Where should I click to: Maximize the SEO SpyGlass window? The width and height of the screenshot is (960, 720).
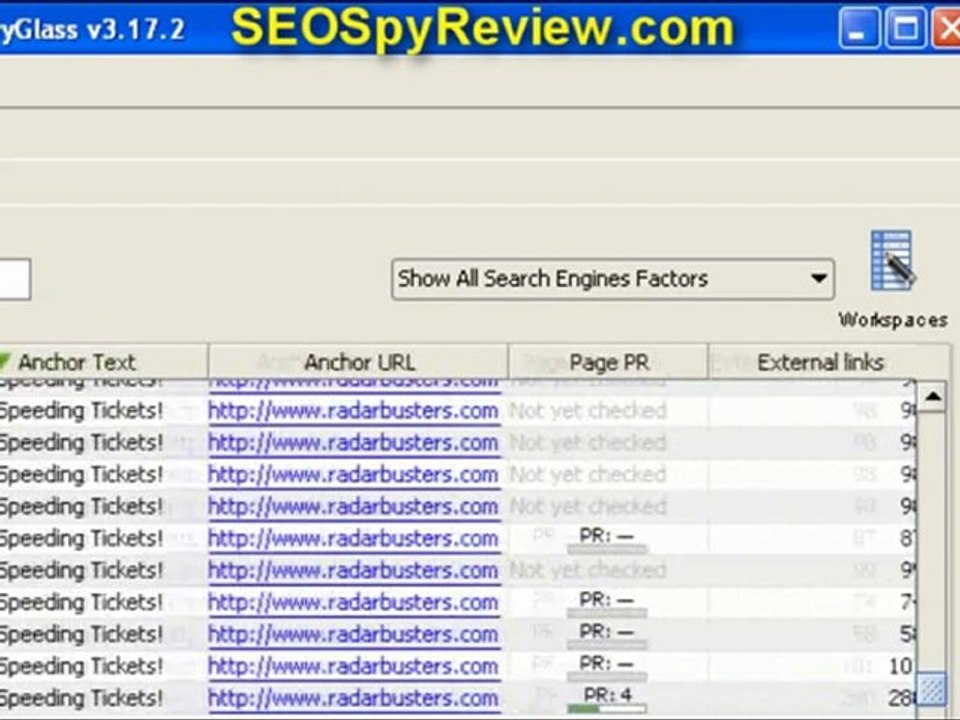pyautogui.click(x=906, y=28)
